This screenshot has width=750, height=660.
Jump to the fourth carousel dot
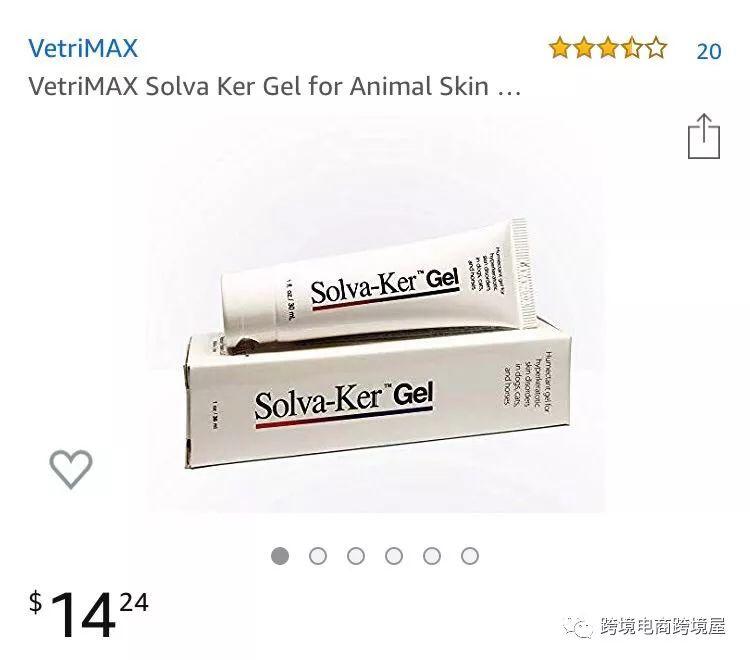pos(394,556)
